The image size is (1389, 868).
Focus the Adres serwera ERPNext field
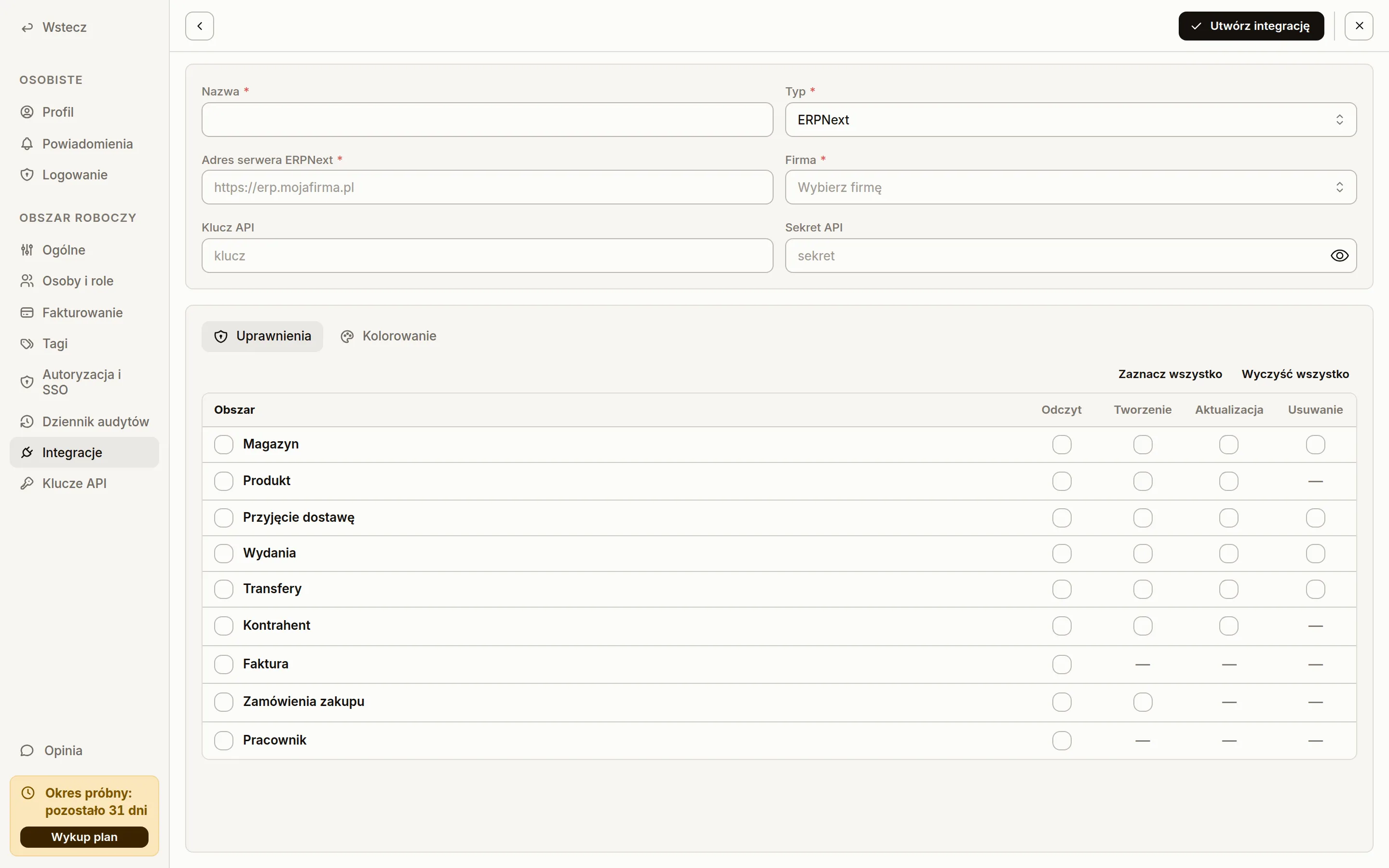(487, 187)
